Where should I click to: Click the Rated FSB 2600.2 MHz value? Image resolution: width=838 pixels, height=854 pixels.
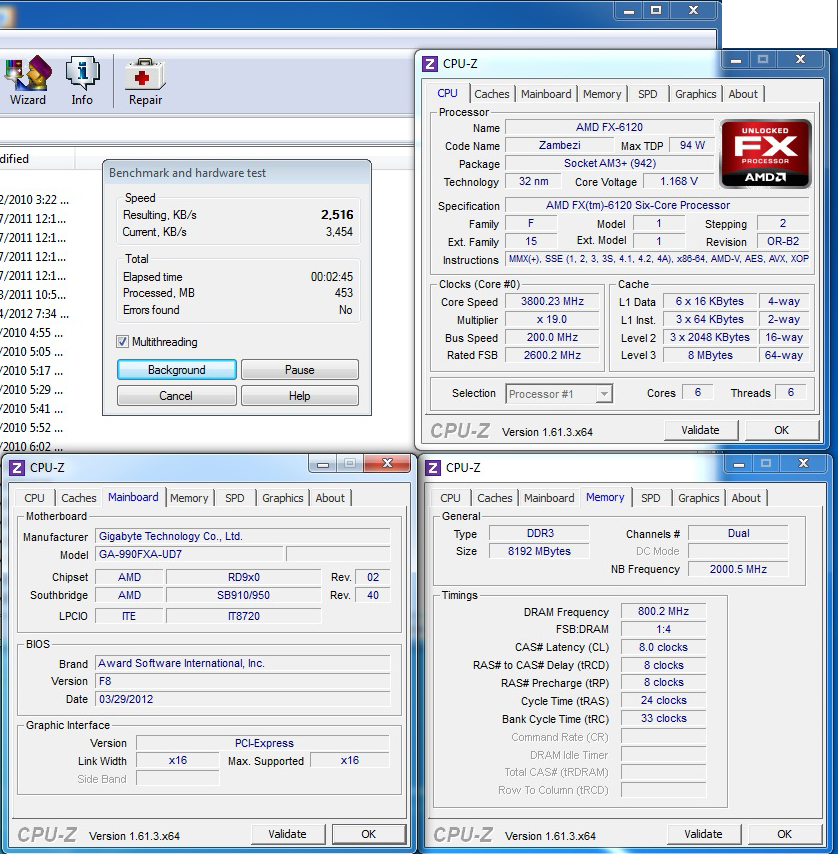552,355
